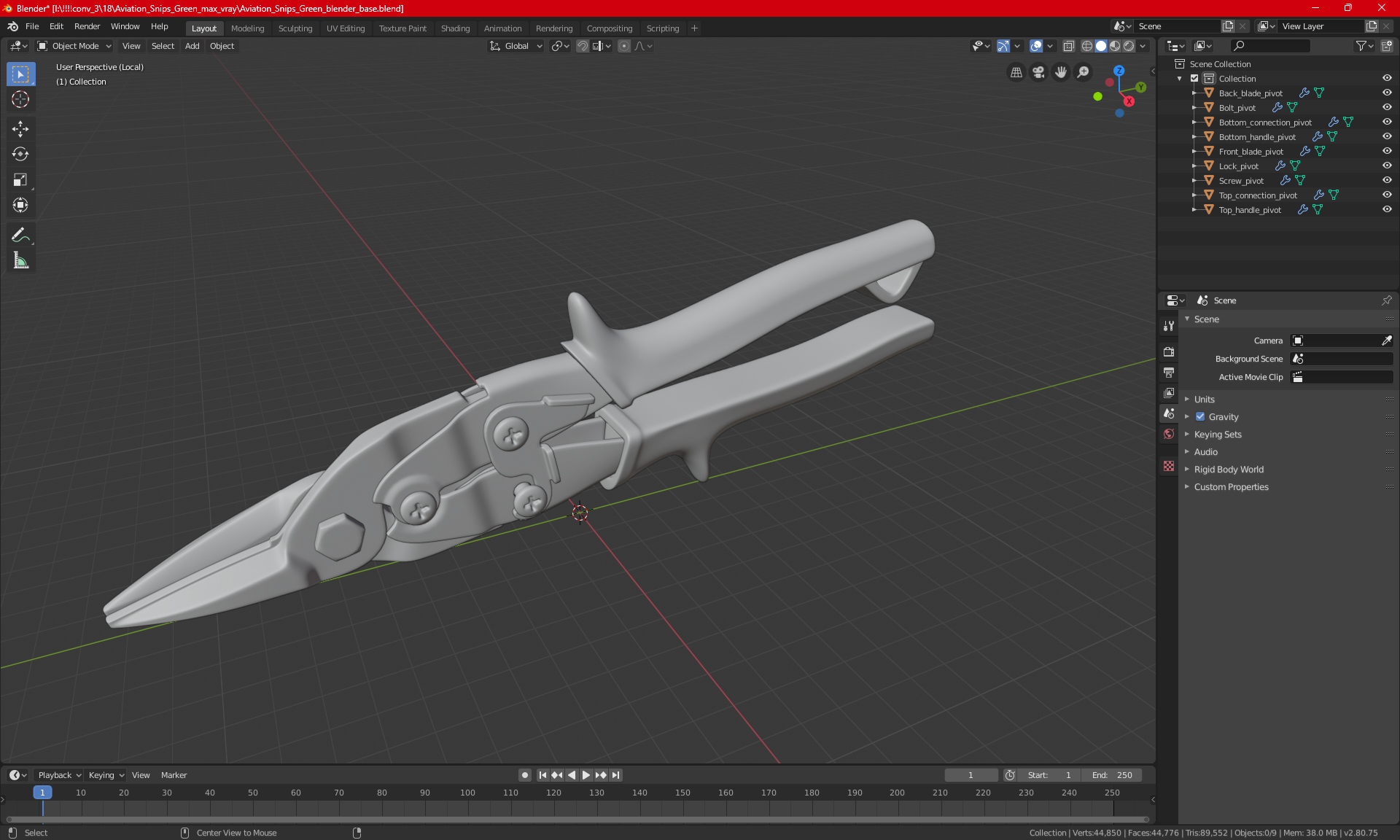Viewport: 1400px width, 840px height.
Task: Switch to the Sculpting workspace tab
Action: coord(295,28)
